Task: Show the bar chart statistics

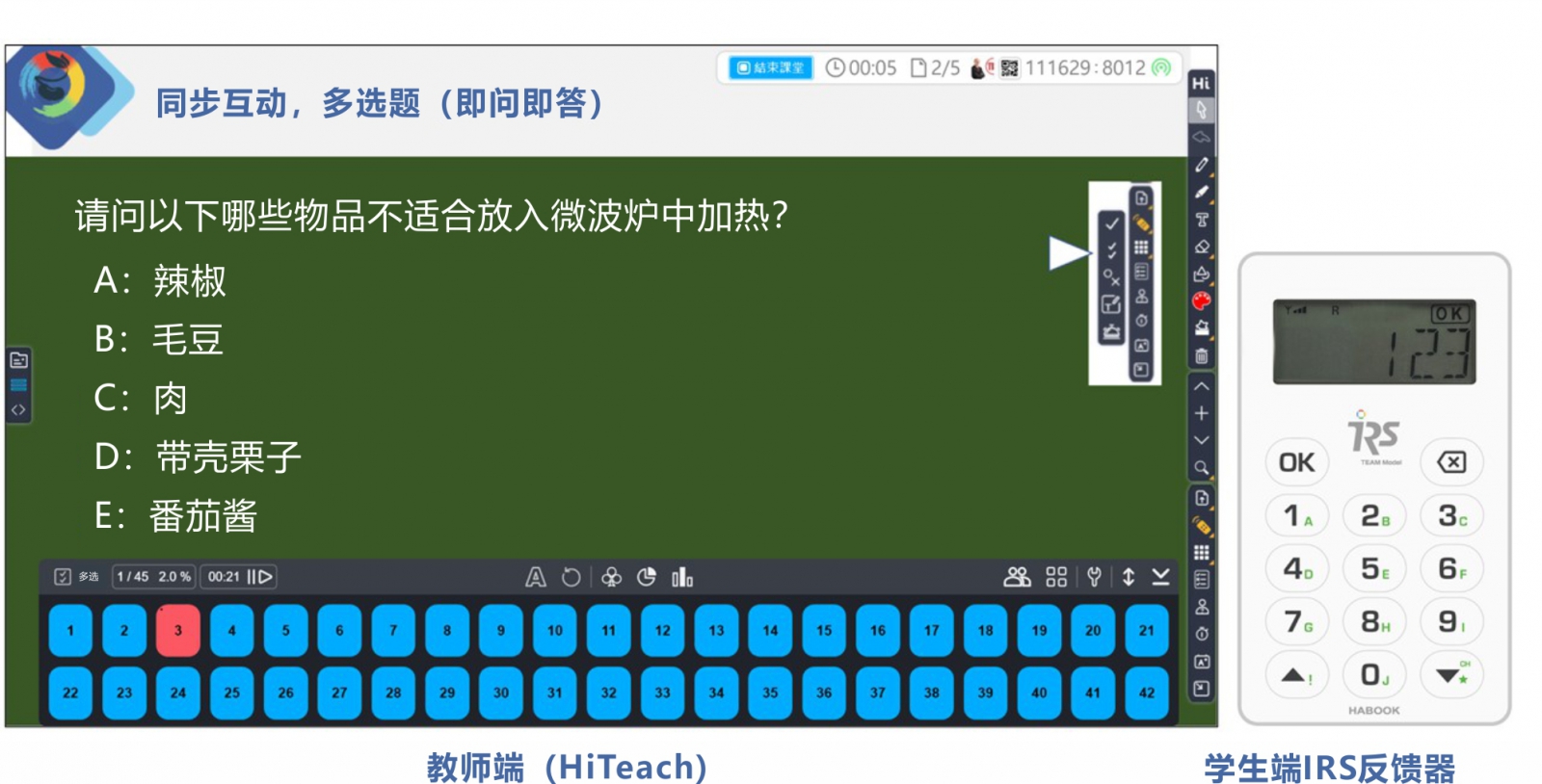Action: [682, 577]
